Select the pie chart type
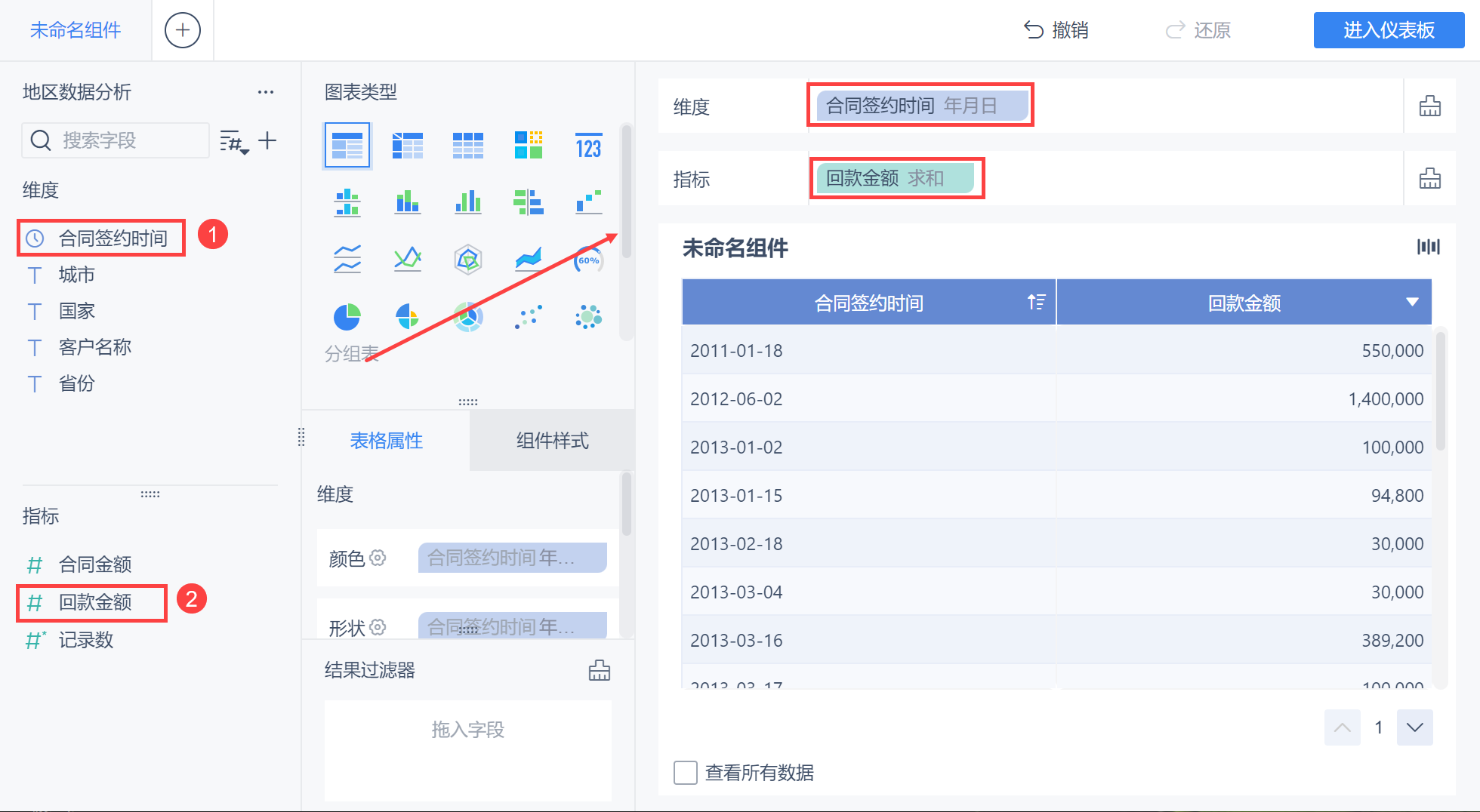The height and width of the screenshot is (812, 1480). tap(347, 317)
